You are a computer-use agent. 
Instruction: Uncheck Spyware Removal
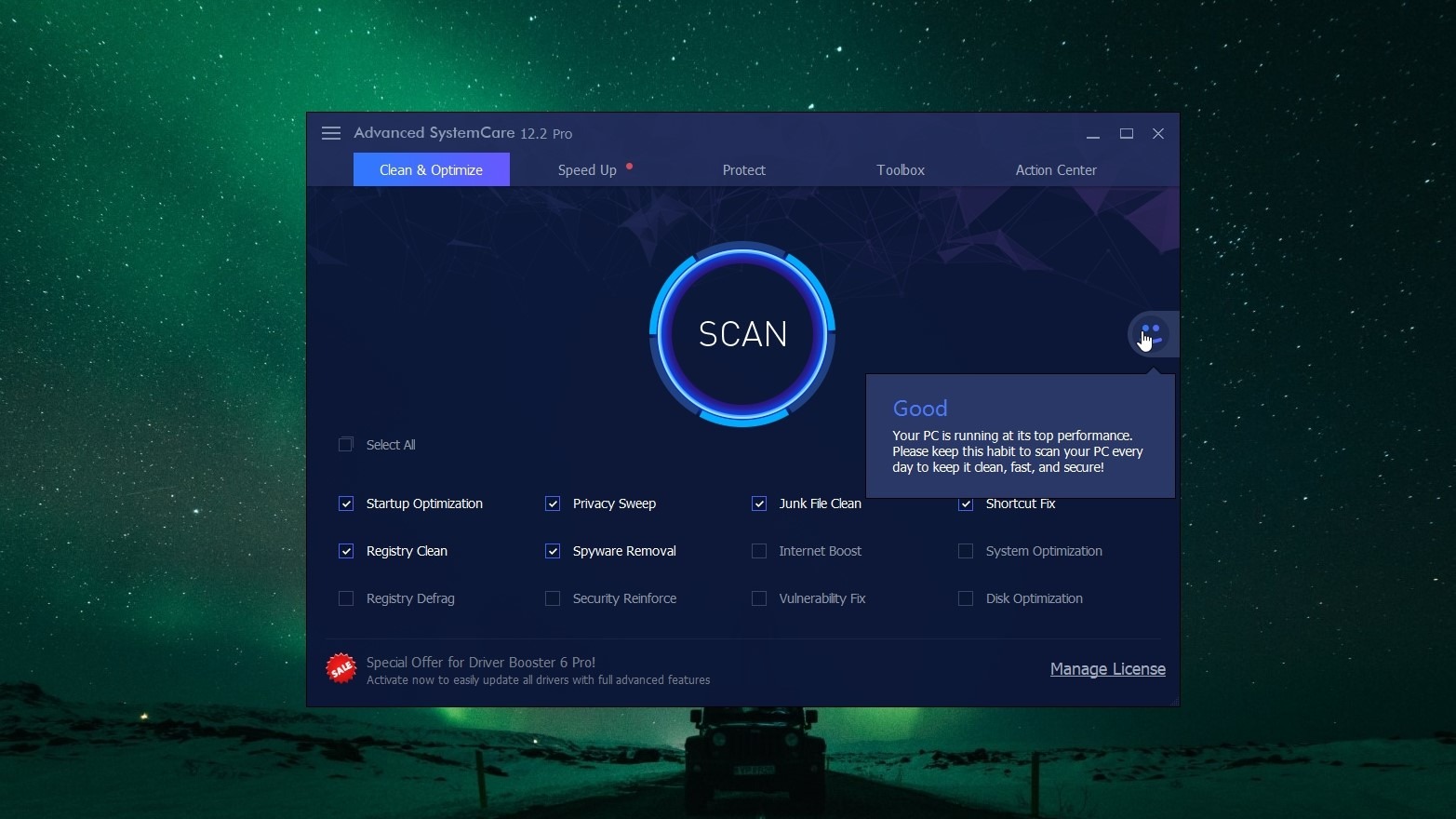pyautogui.click(x=553, y=551)
